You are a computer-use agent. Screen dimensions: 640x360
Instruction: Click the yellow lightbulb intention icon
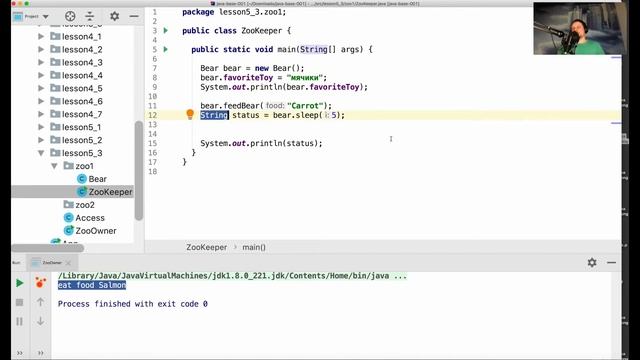point(190,114)
